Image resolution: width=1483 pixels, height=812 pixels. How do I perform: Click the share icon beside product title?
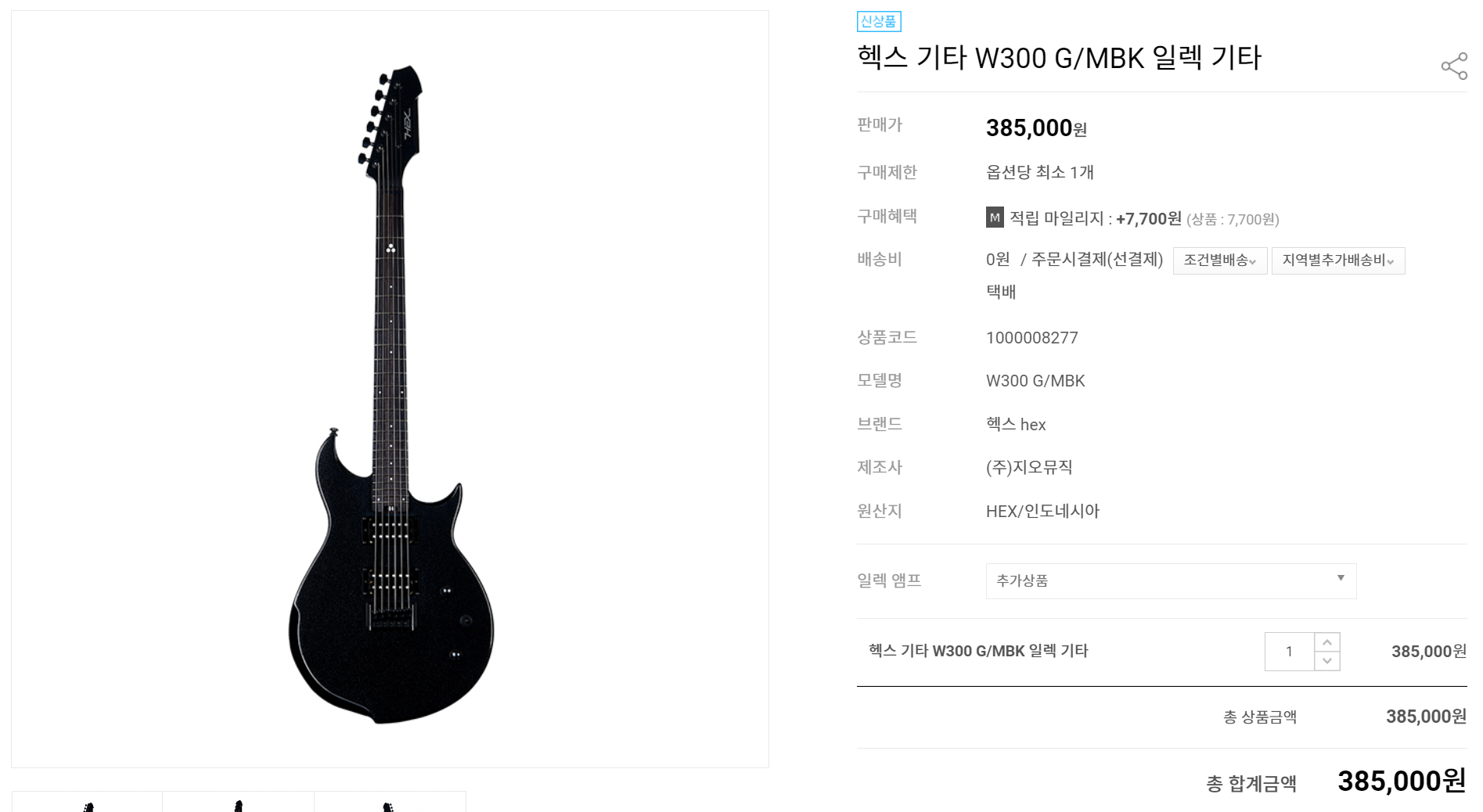point(1454,66)
